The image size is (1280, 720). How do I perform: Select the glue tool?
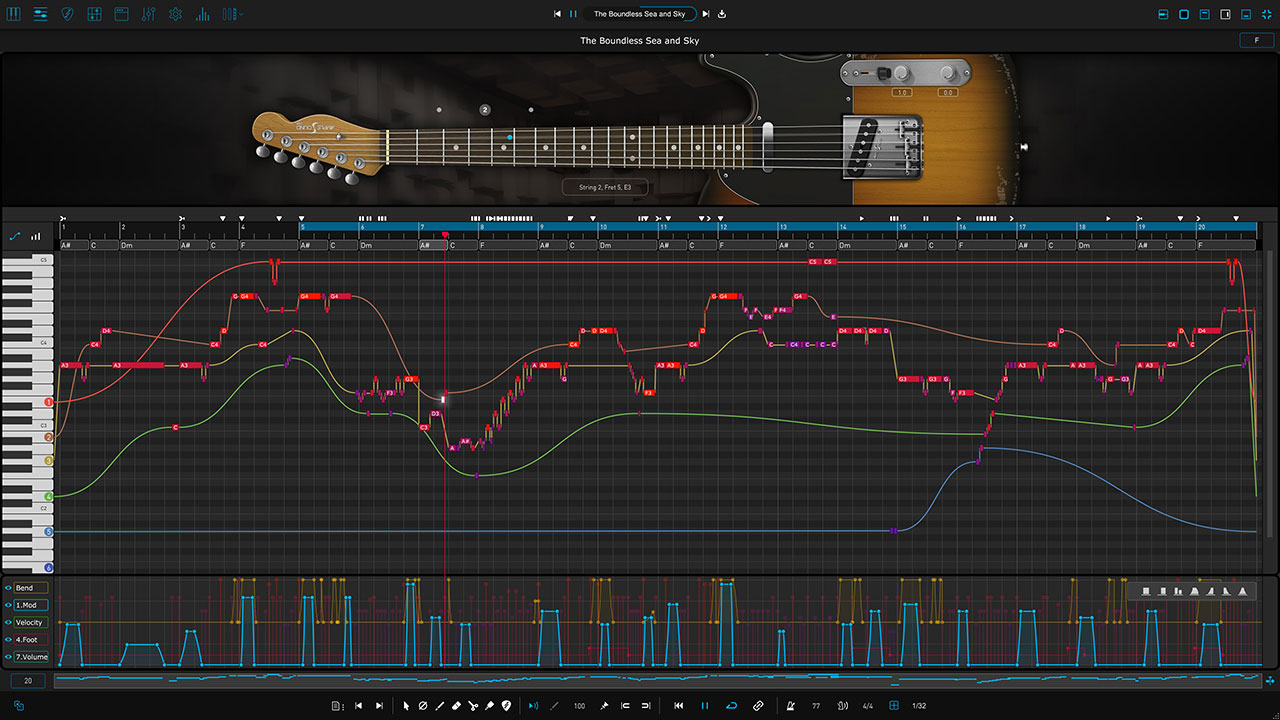pos(490,706)
